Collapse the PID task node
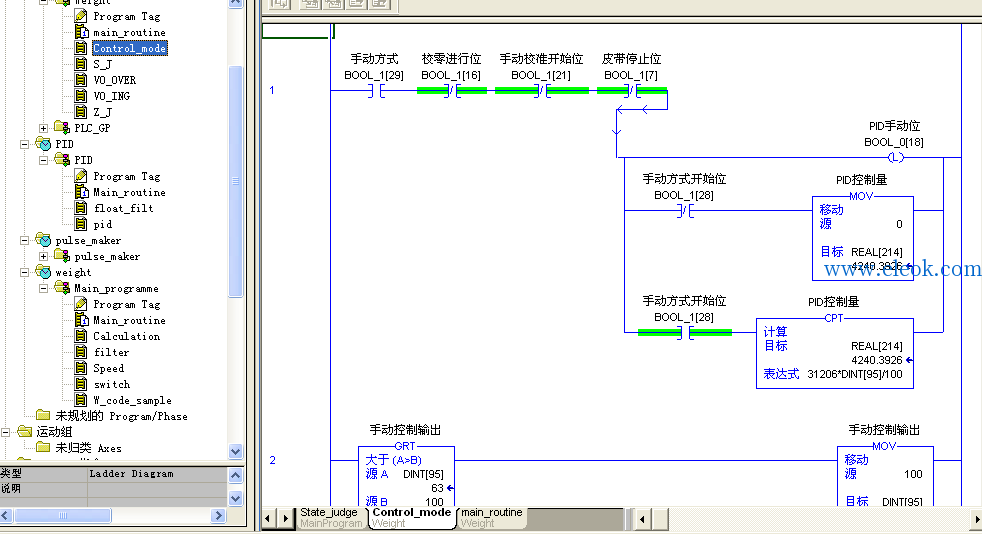This screenshot has height=534, width=982. click(x=24, y=144)
